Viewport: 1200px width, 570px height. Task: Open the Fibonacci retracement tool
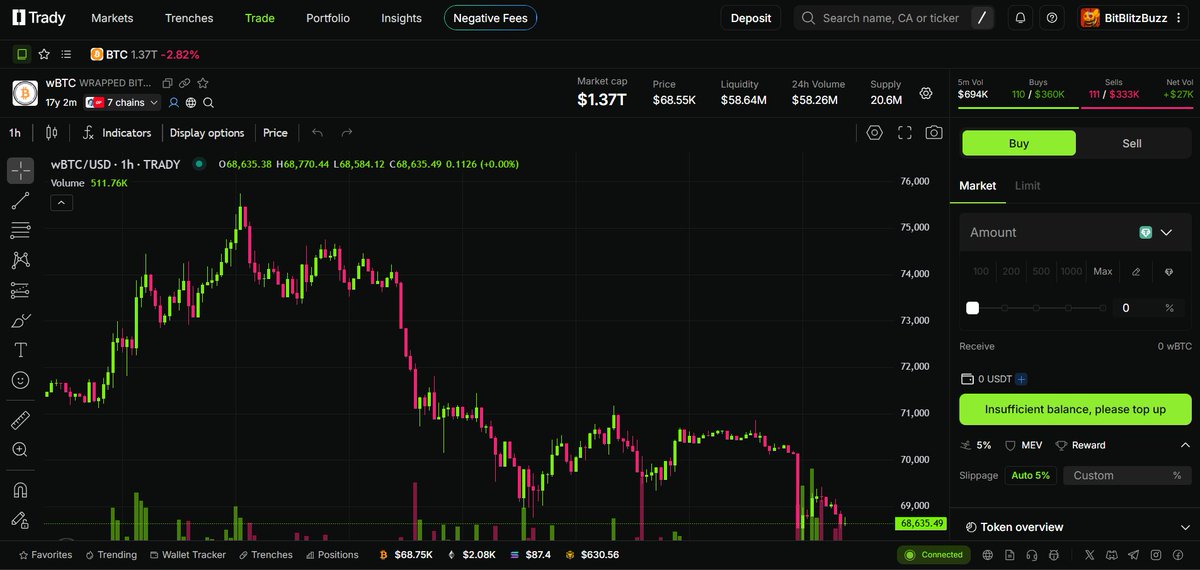coord(20,231)
